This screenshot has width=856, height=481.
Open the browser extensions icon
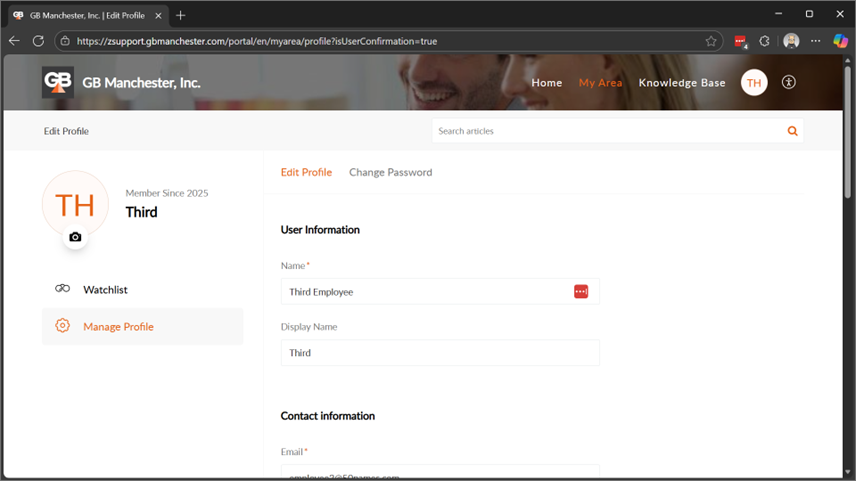click(765, 41)
